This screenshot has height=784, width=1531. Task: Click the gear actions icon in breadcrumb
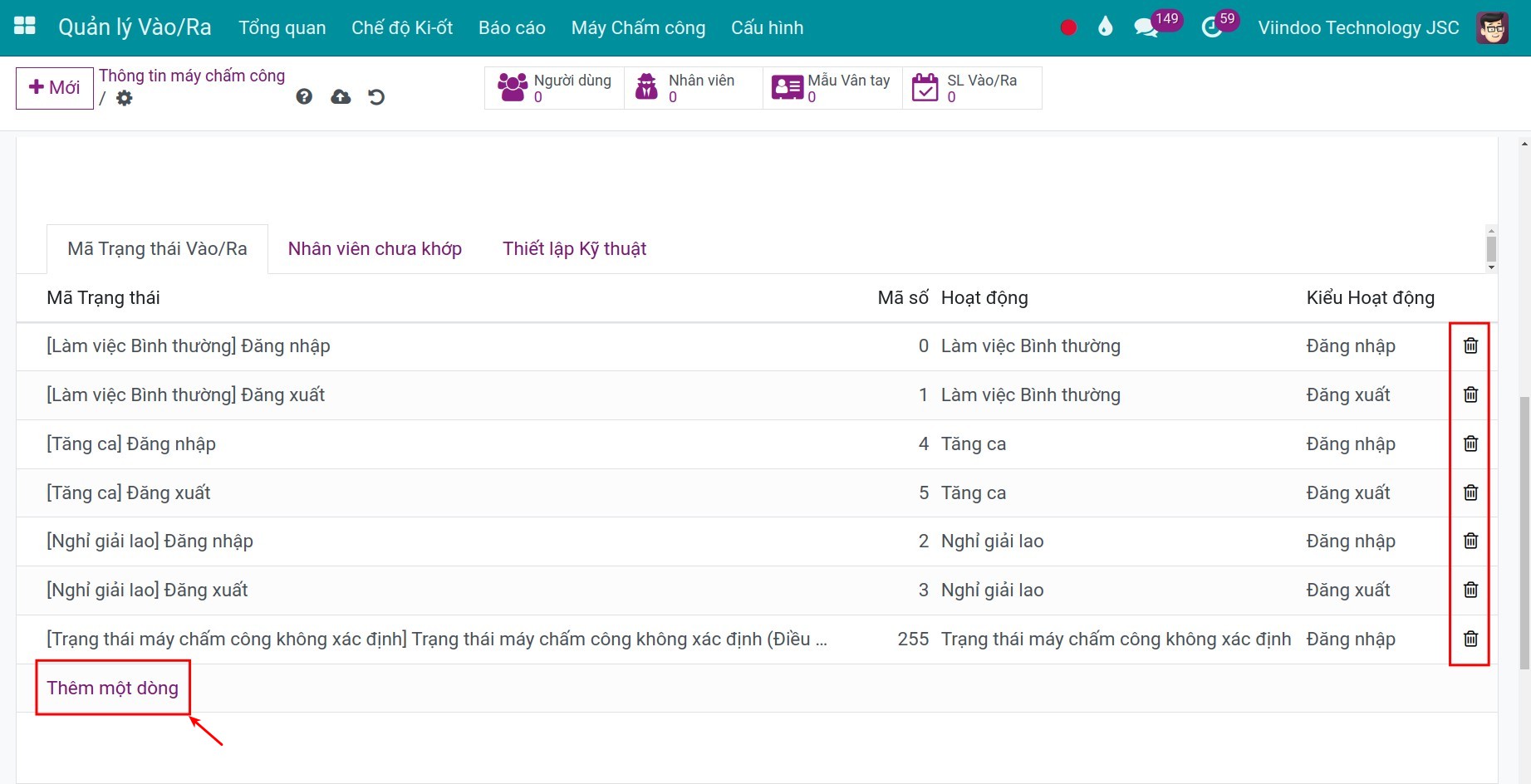pos(124,98)
